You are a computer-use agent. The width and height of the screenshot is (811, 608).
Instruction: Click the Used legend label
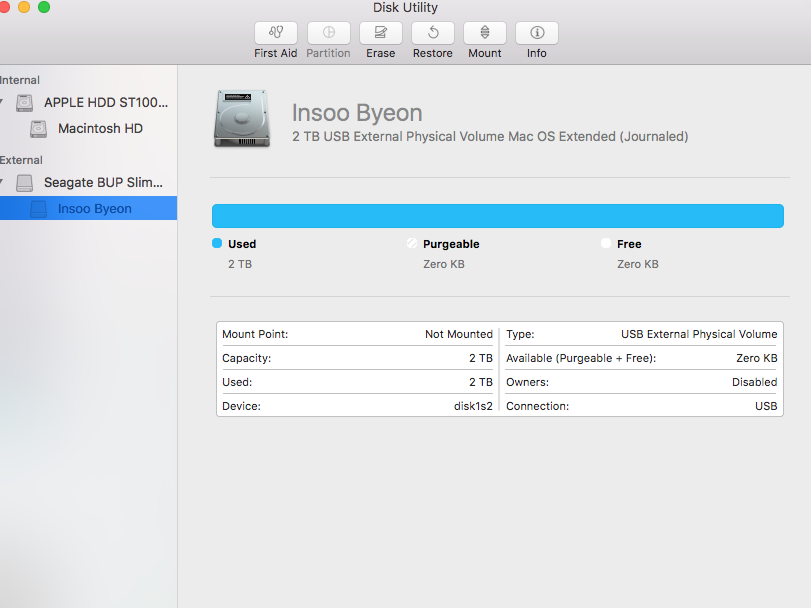pyautogui.click(x=242, y=244)
